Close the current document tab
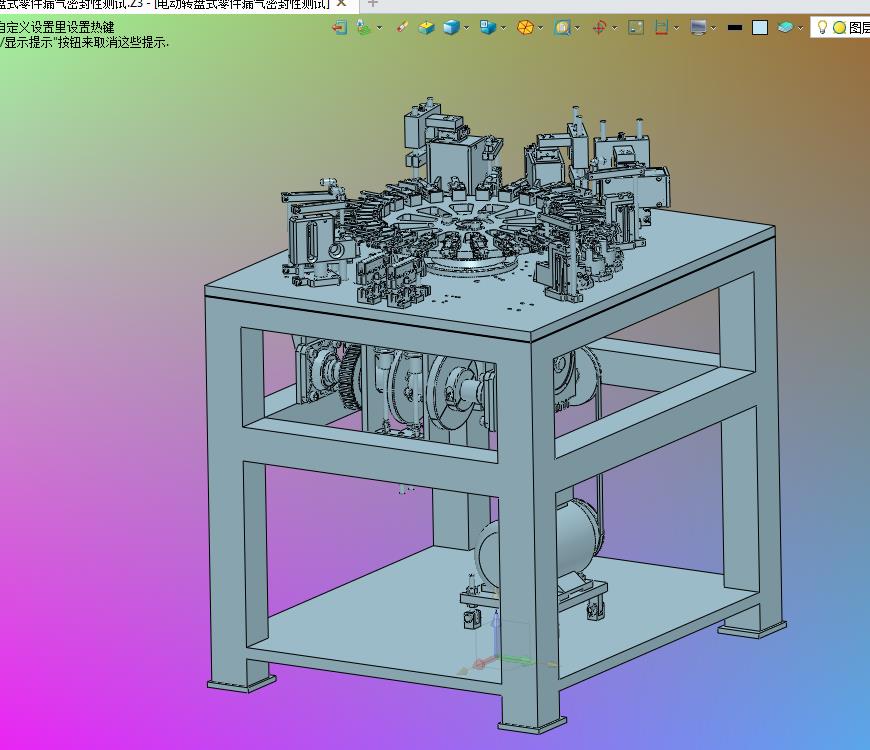This screenshot has height=750, width=870. pyautogui.click(x=341, y=3)
